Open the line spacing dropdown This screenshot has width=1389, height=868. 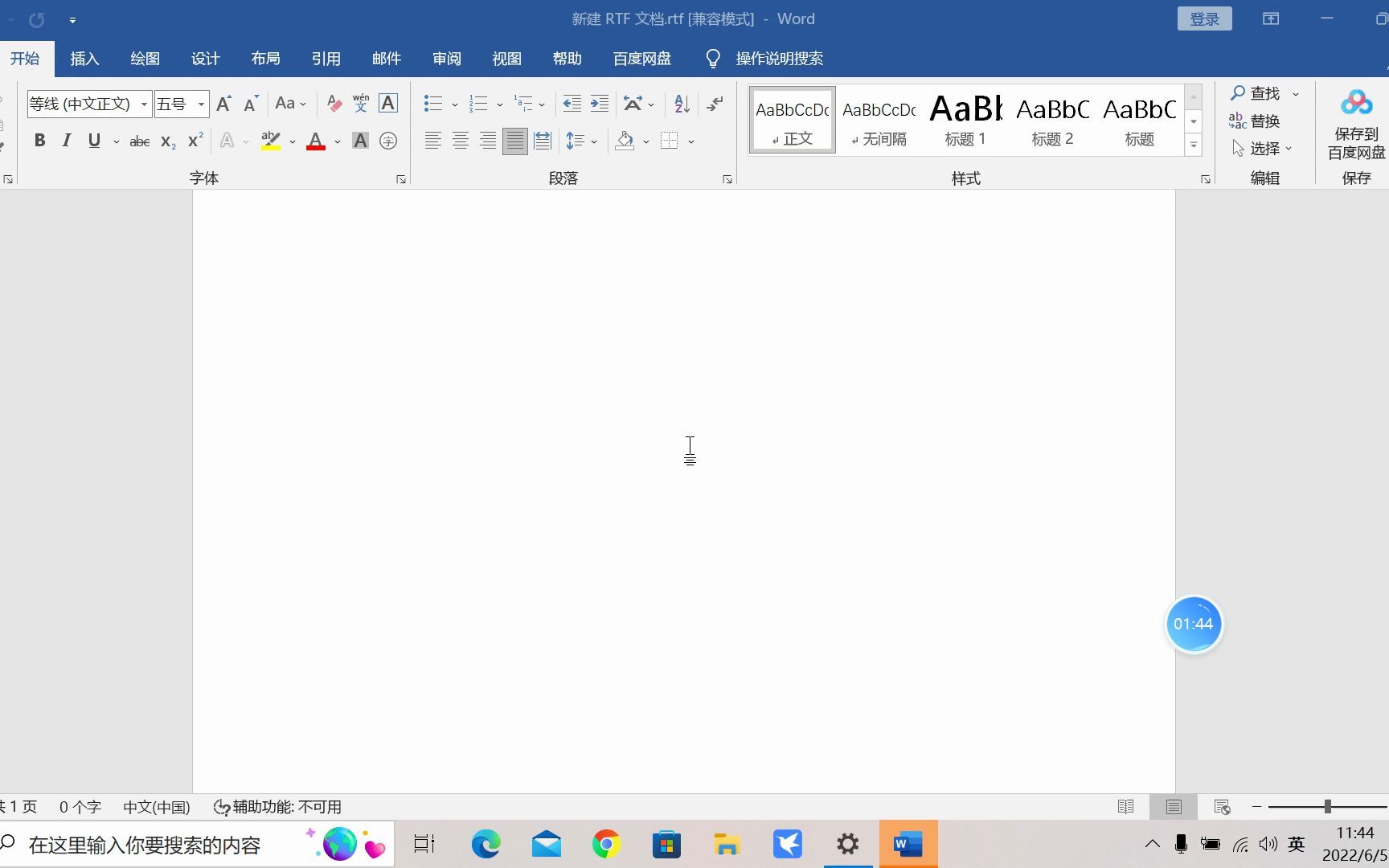(x=581, y=141)
